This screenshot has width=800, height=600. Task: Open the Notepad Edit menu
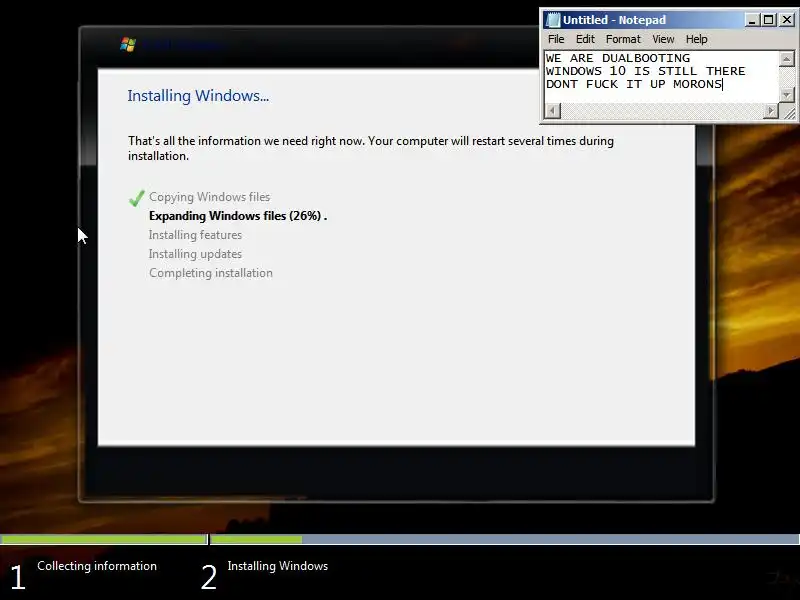point(585,39)
